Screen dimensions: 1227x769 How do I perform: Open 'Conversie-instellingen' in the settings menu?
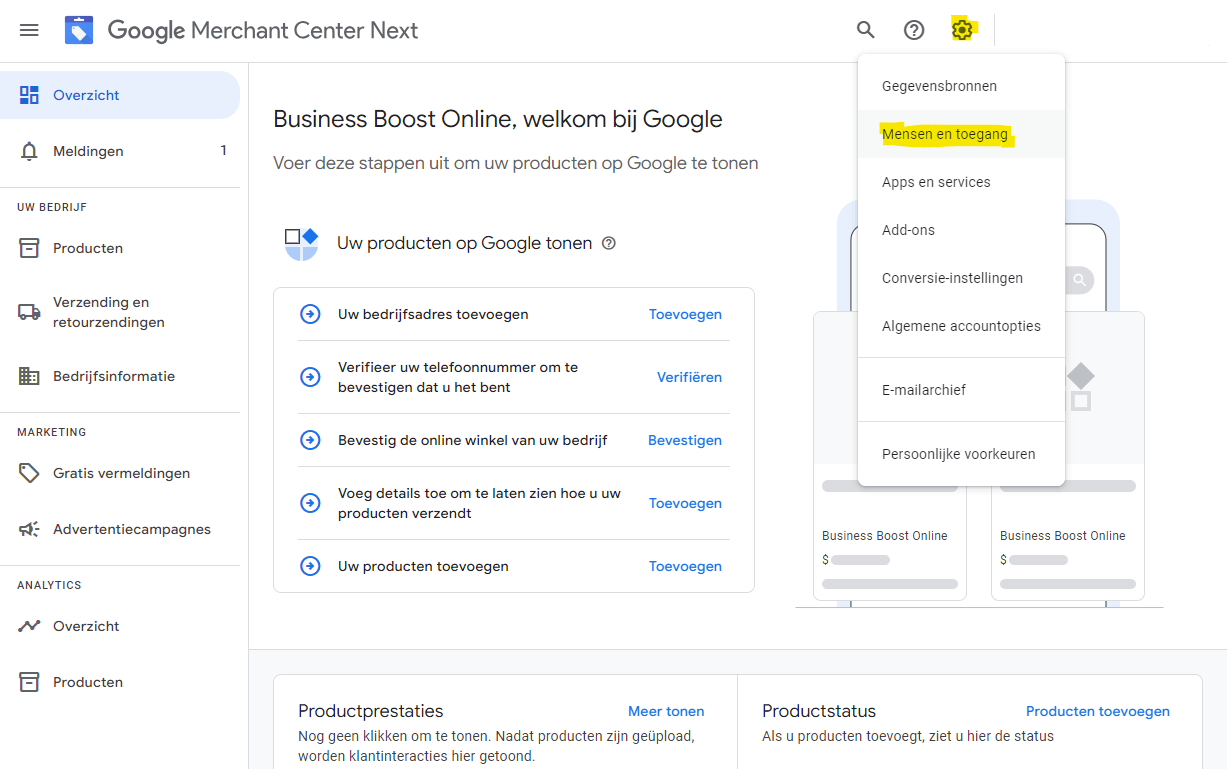[x=949, y=277]
